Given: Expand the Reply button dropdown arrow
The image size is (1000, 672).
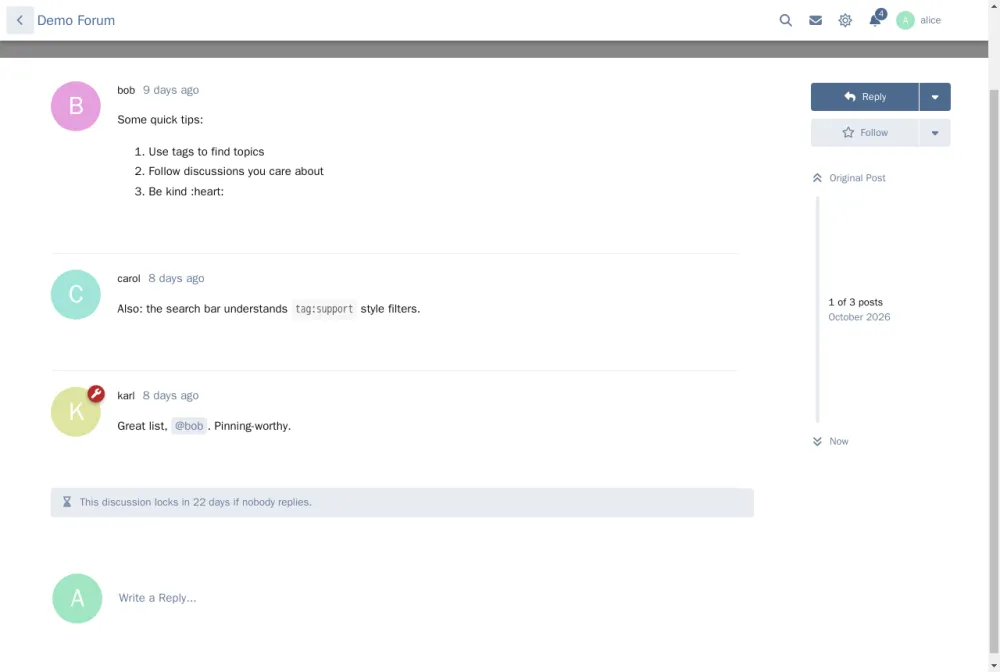Looking at the screenshot, I should 935,97.
